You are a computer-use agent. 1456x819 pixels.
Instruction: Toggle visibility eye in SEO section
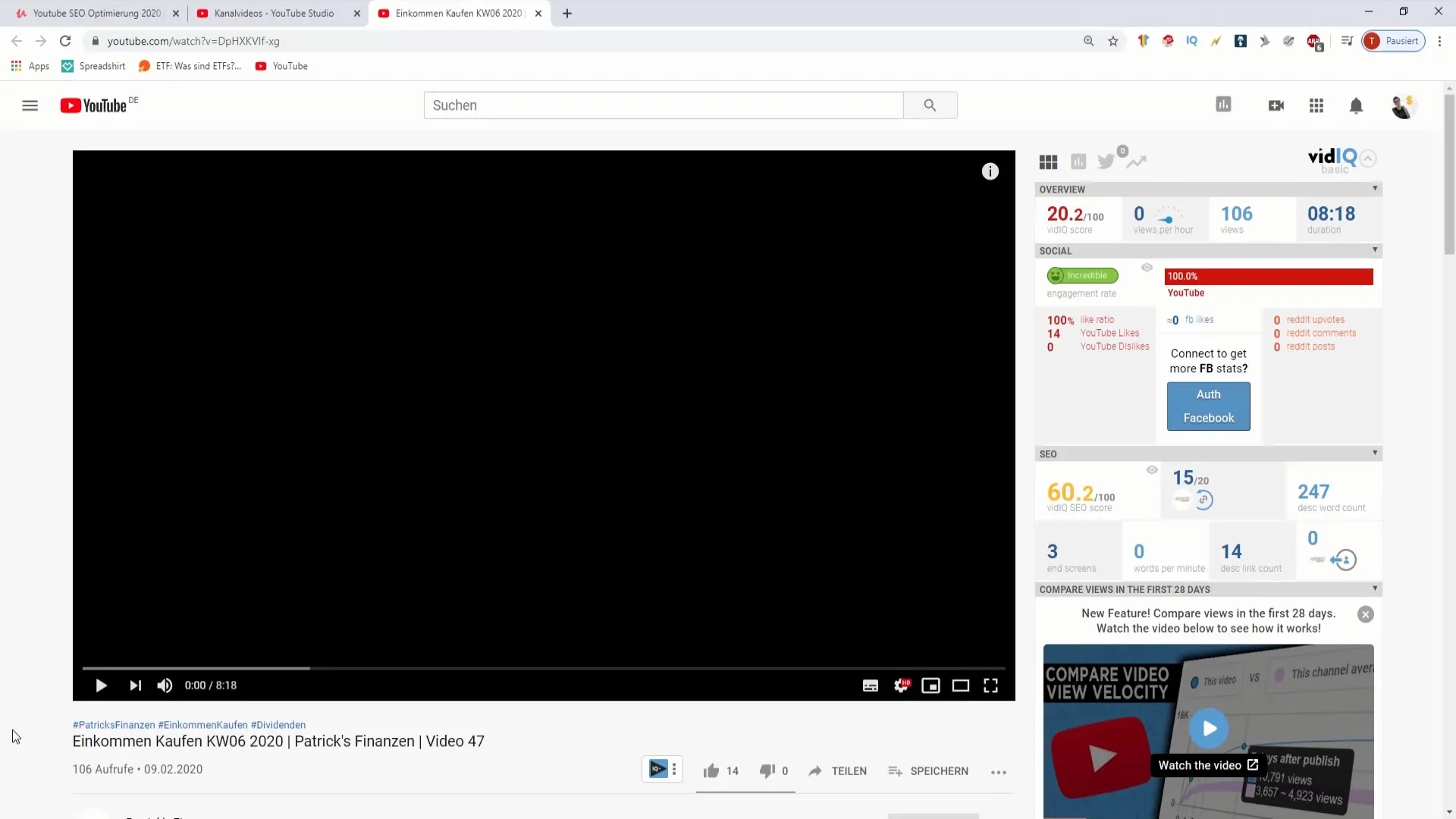pos(1152,470)
